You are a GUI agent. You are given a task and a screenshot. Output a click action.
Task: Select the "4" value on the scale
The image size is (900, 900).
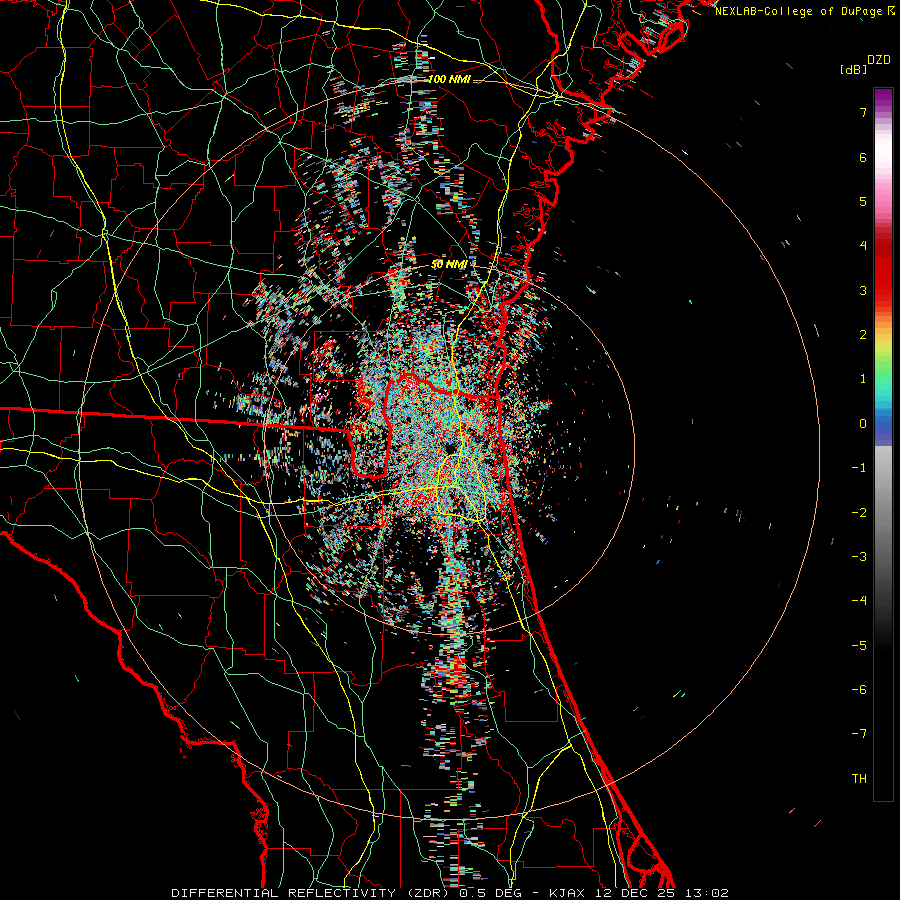[863, 246]
